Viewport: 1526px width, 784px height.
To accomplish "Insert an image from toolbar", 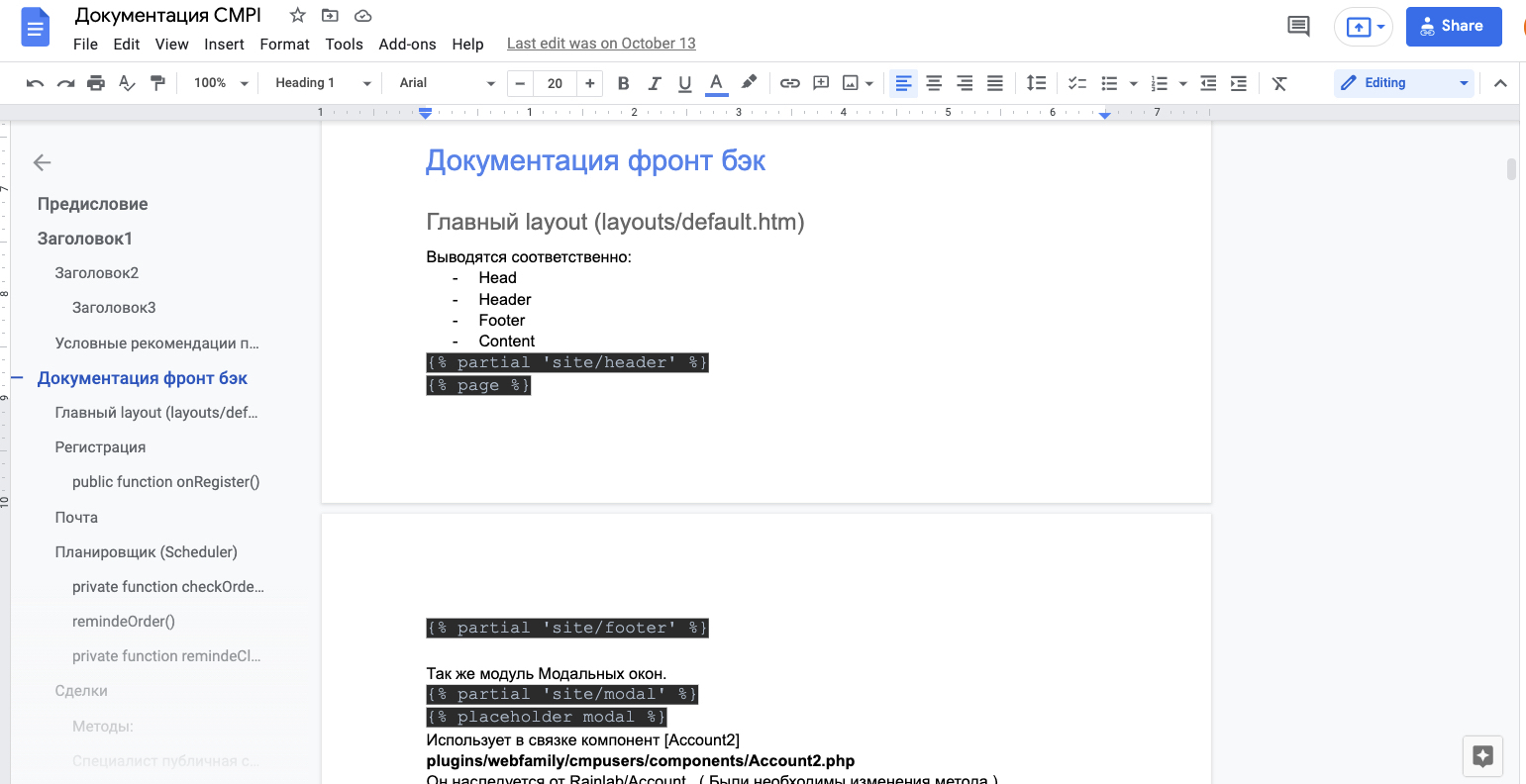I will coord(850,83).
